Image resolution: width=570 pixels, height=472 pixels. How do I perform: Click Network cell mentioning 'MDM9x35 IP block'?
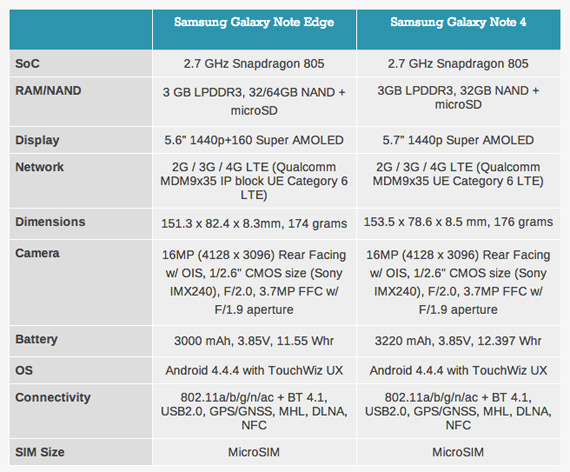[254, 181]
